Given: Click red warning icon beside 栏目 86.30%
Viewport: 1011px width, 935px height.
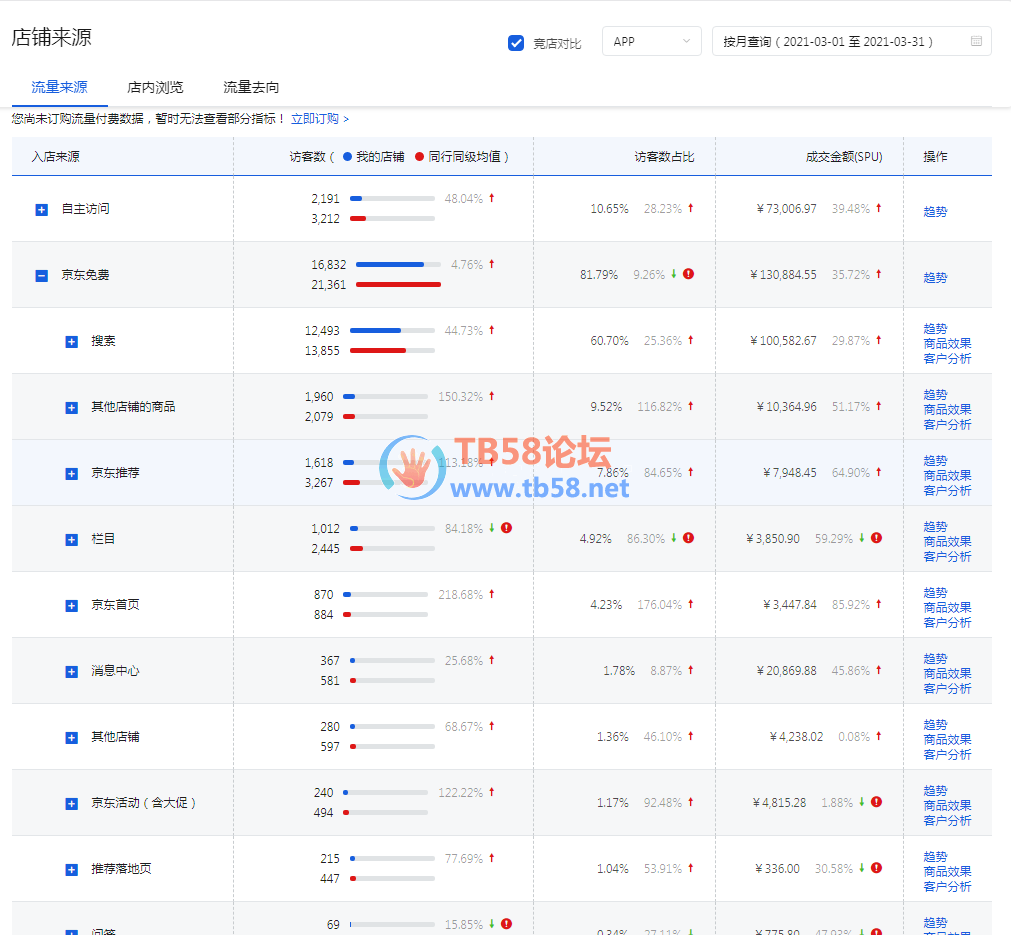Looking at the screenshot, I should [x=689, y=538].
